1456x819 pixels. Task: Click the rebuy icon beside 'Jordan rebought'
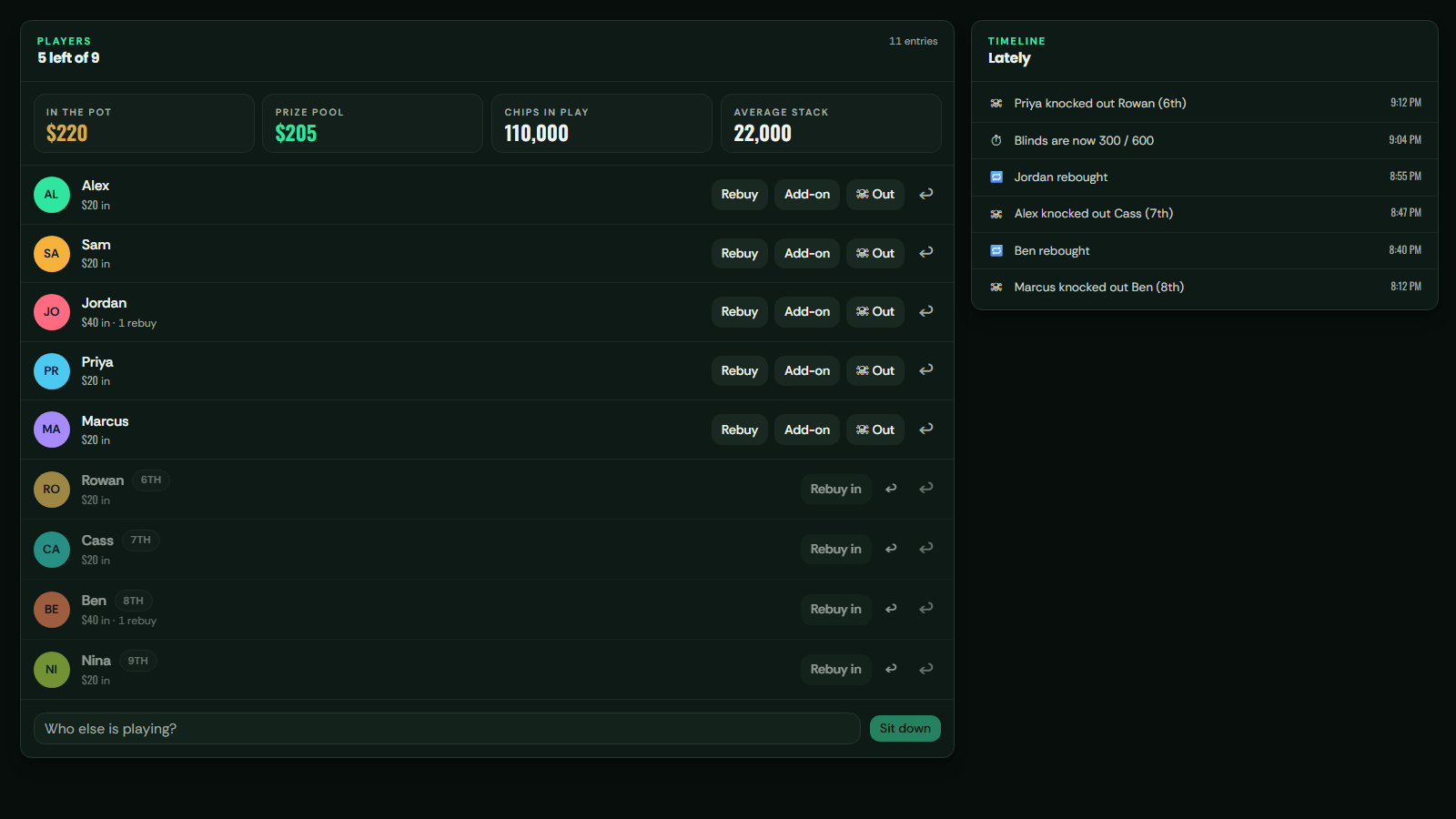point(996,177)
